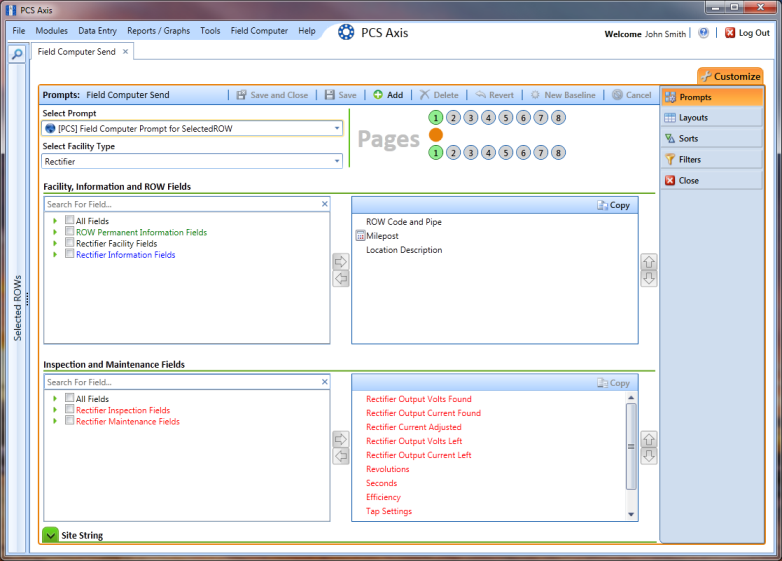
Task: Open the Help menu
Action: [307, 31]
